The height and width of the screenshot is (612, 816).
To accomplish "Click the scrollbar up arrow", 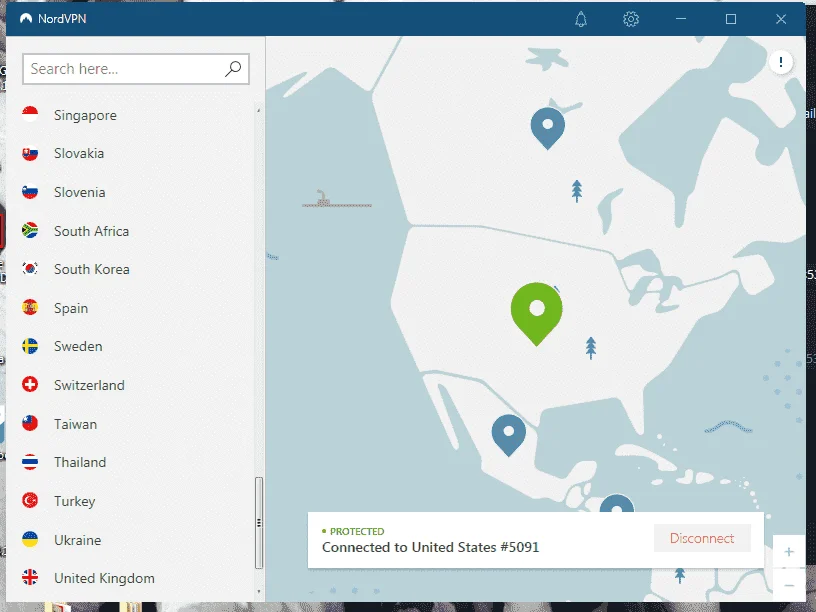I will point(259,110).
